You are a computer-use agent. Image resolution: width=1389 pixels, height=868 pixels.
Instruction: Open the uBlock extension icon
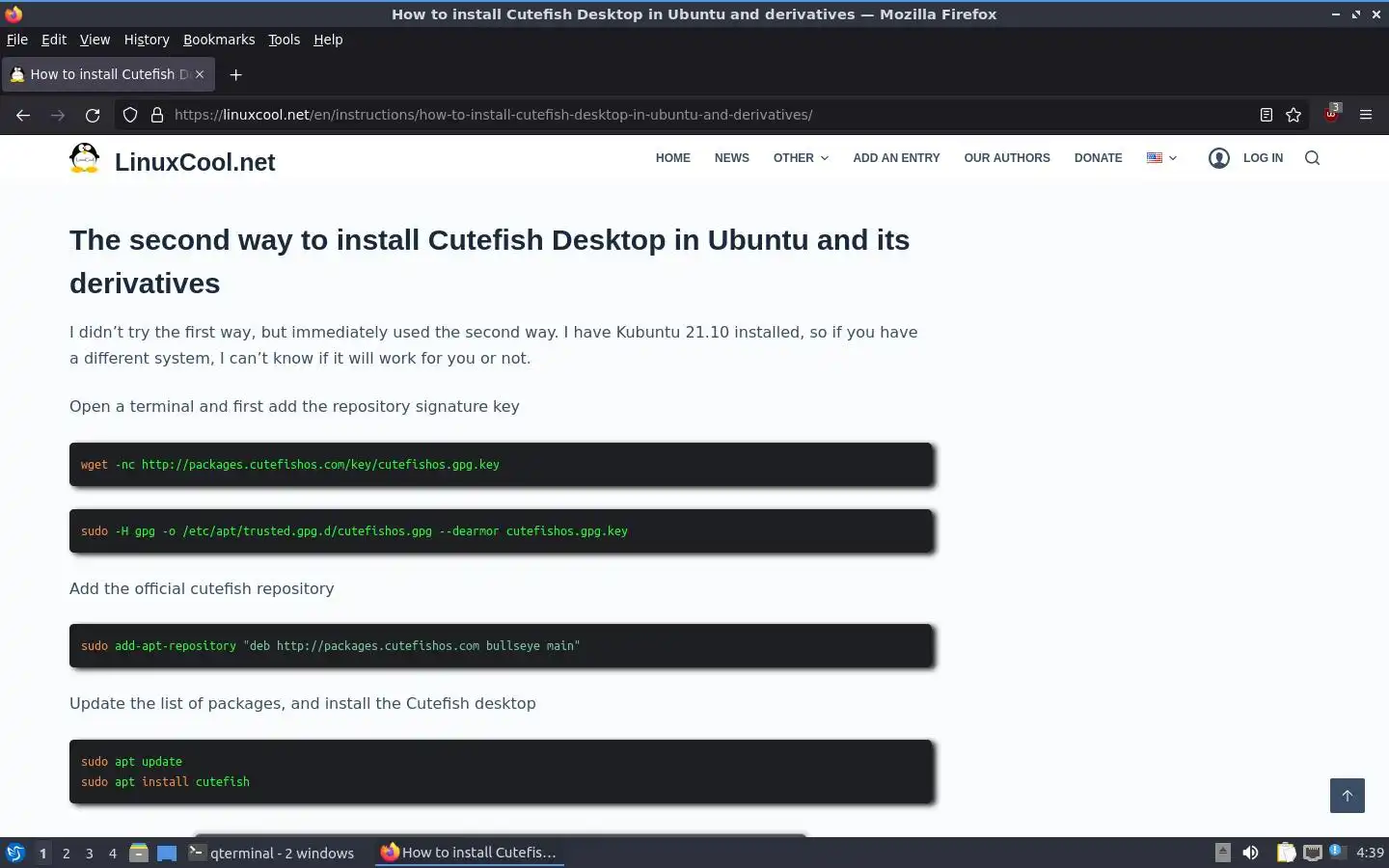[1332, 114]
